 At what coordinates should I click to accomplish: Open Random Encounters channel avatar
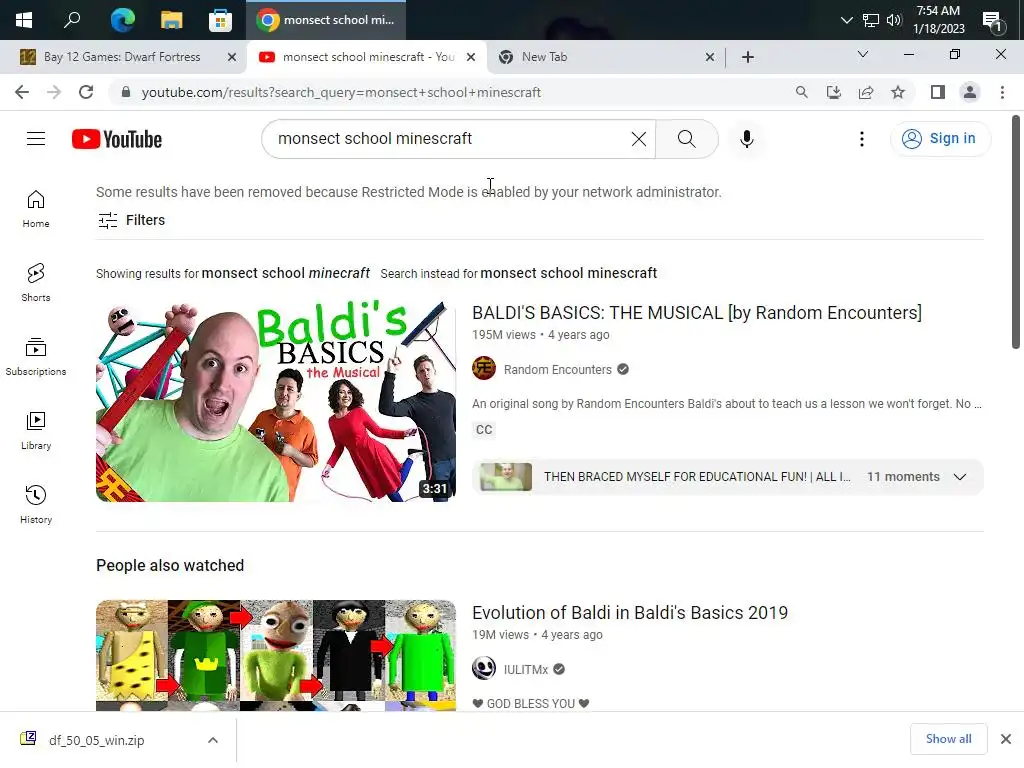pyautogui.click(x=484, y=368)
